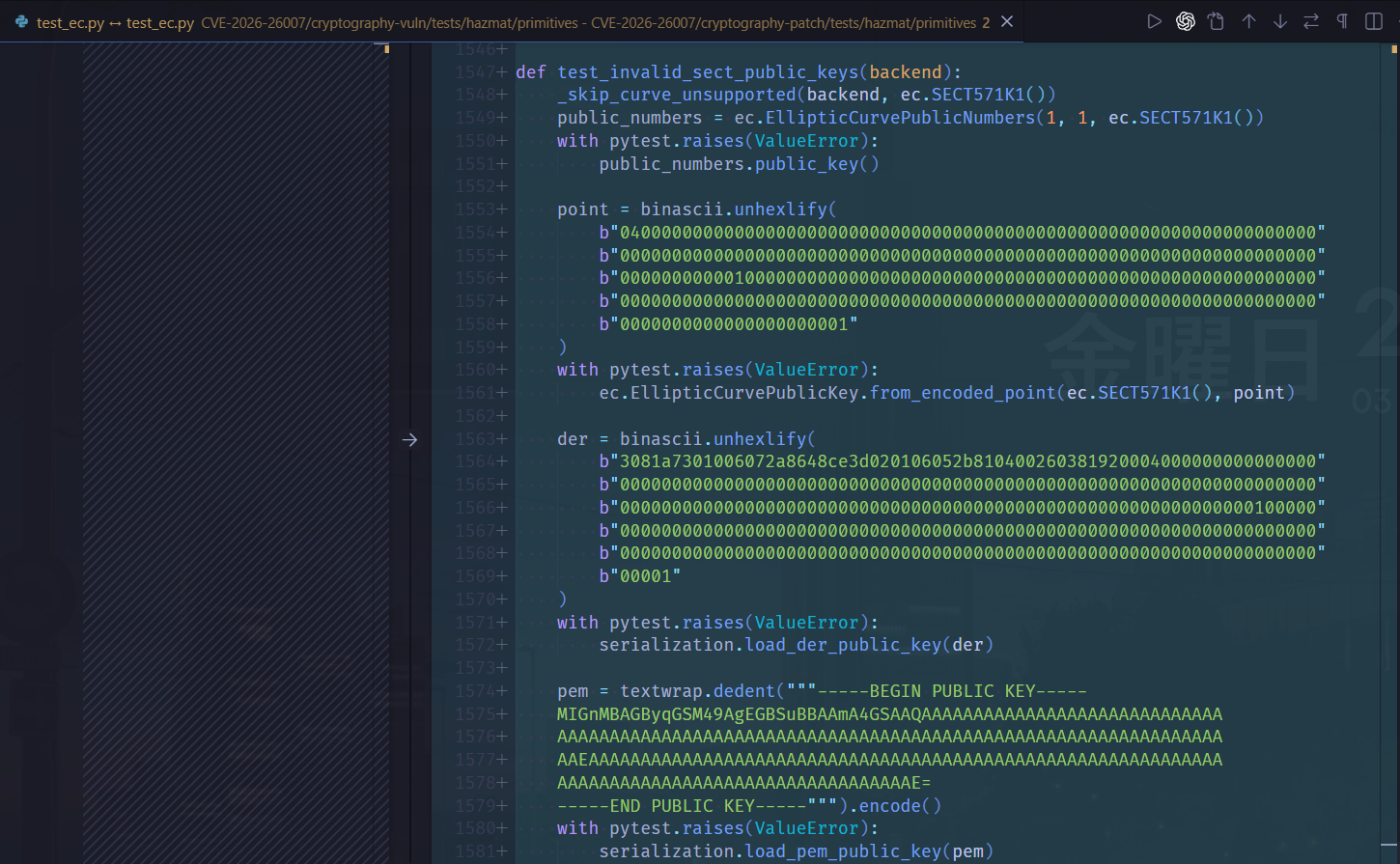Click the diff revert arrow at line 1562
The image size is (1400, 864).
coord(409,438)
